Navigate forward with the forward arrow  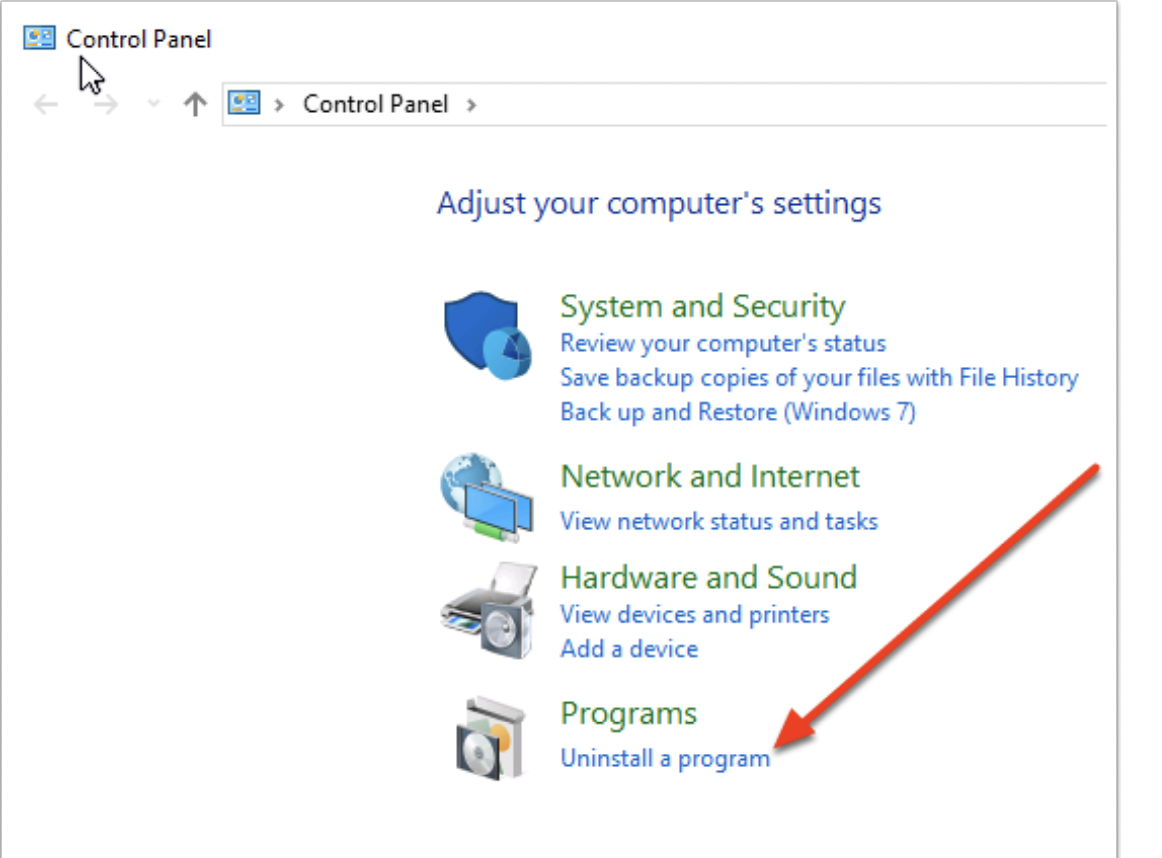[105, 104]
